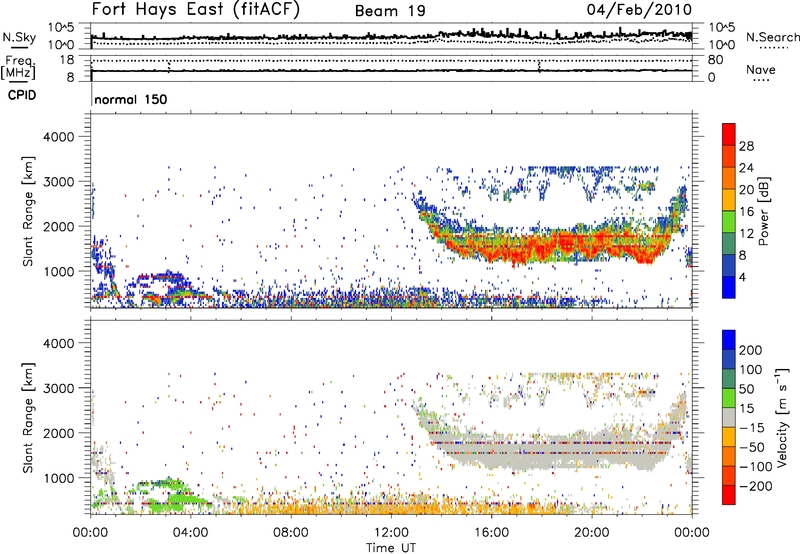The width and height of the screenshot is (800, 554).
Task: Click the "3000" tick on the Power panel
Action: (59, 182)
